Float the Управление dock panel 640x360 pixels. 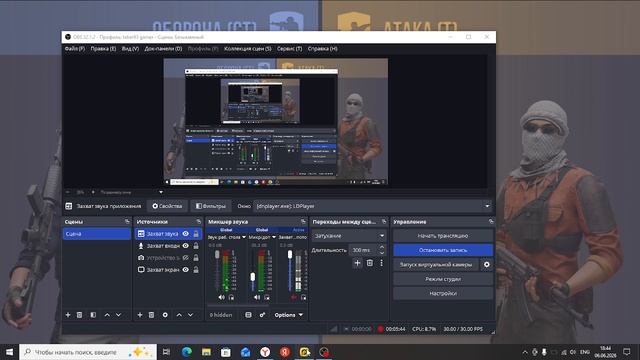pyautogui.click(x=491, y=222)
